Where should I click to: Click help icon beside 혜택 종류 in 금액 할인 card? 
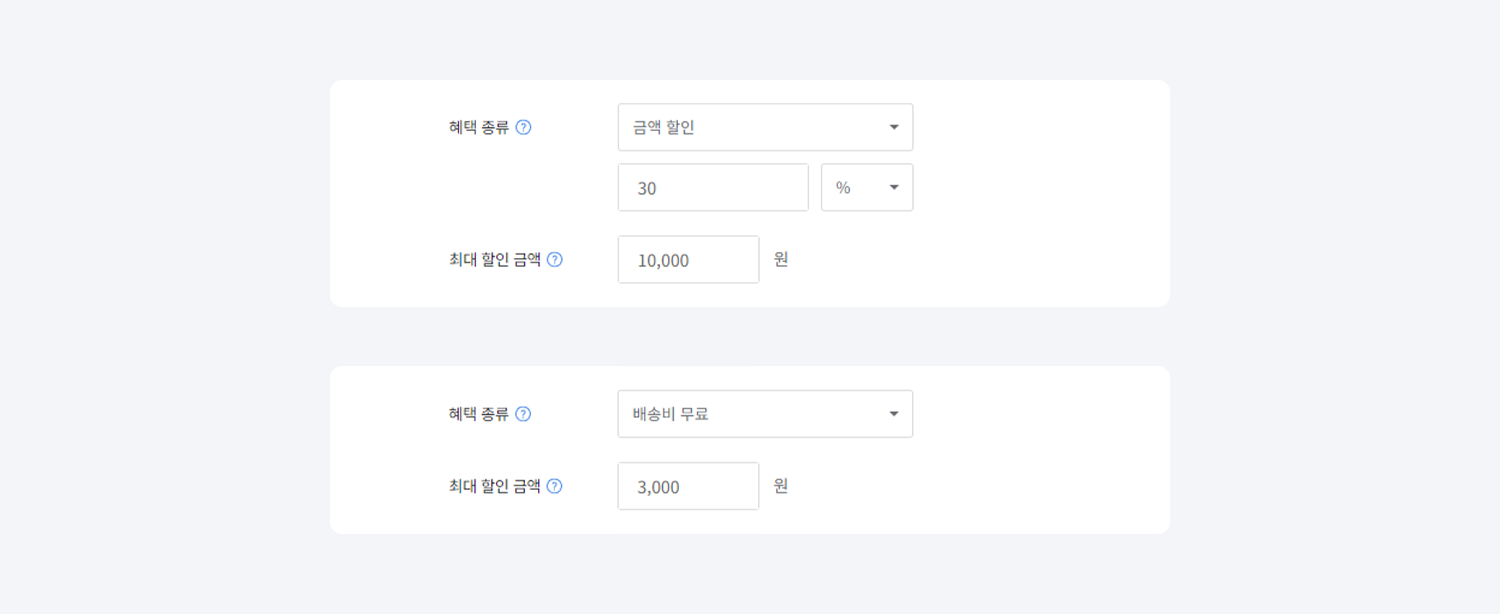[523, 128]
